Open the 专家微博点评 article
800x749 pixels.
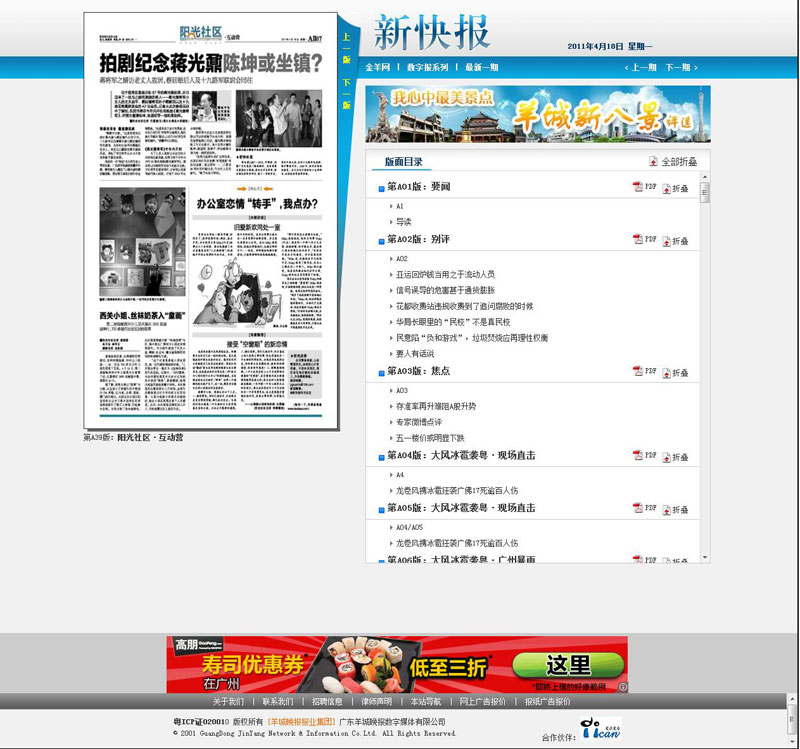419,422
